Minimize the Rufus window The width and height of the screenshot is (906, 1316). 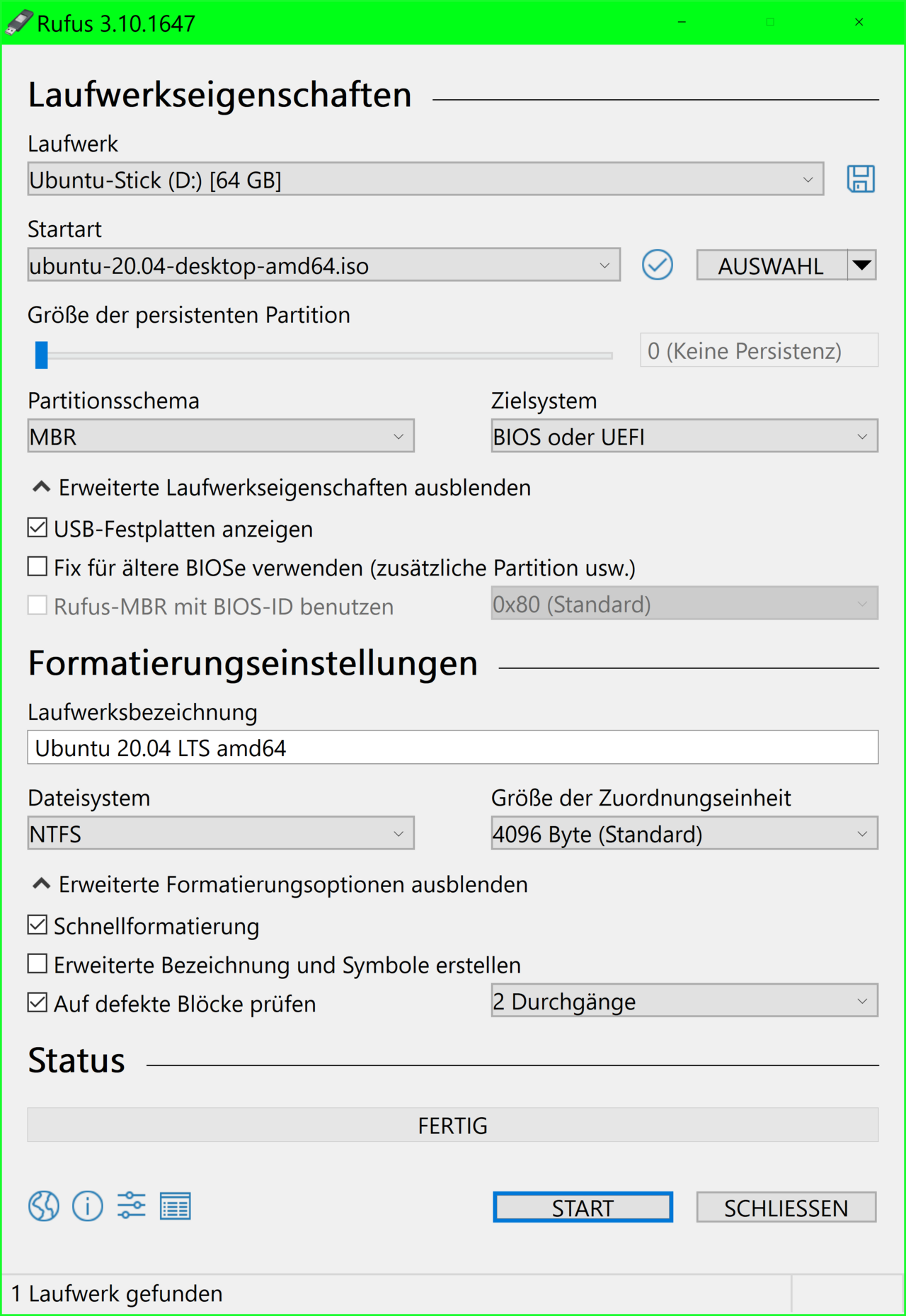[x=682, y=22]
